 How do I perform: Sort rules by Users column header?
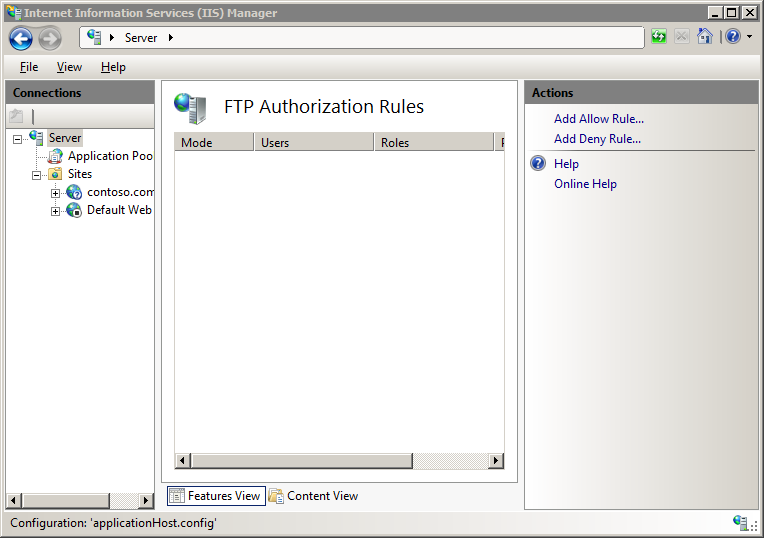click(x=313, y=143)
